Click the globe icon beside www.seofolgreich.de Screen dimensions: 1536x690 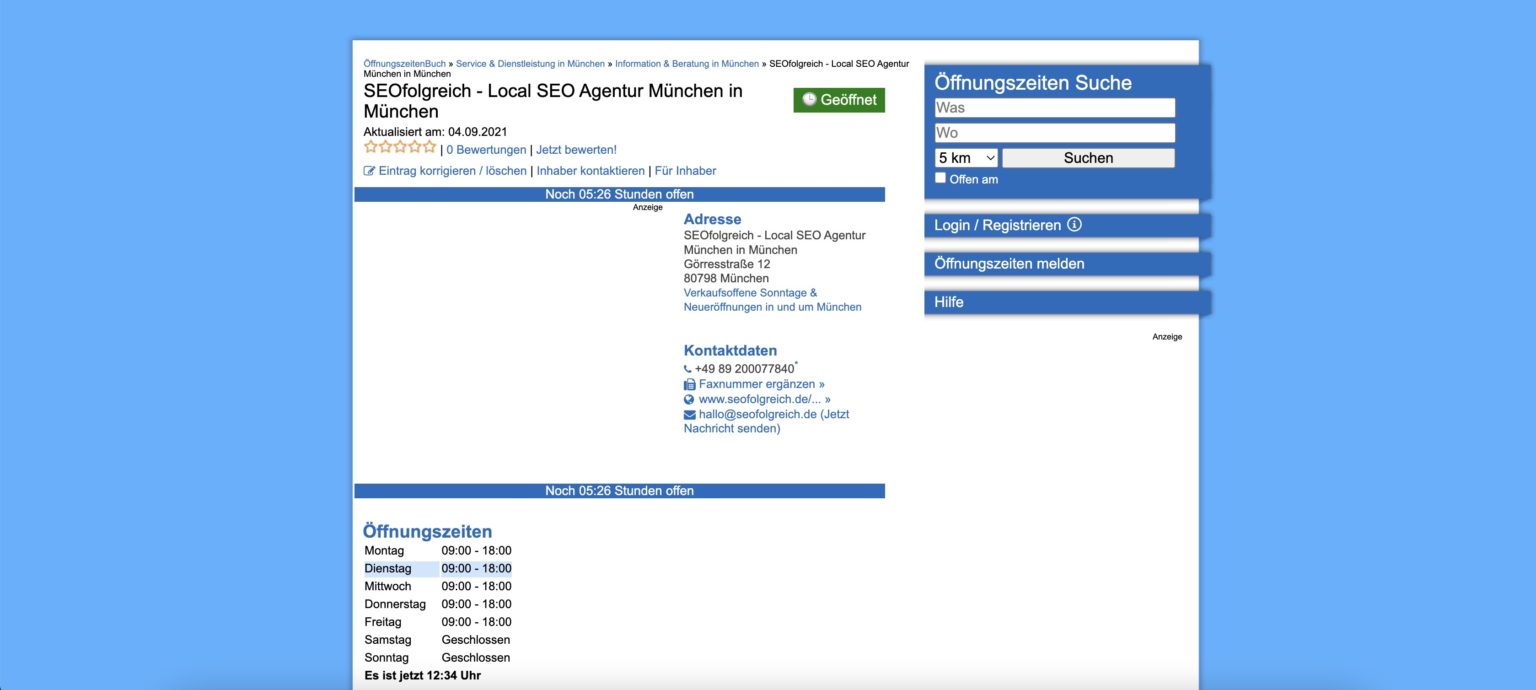click(x=689, y=399)
